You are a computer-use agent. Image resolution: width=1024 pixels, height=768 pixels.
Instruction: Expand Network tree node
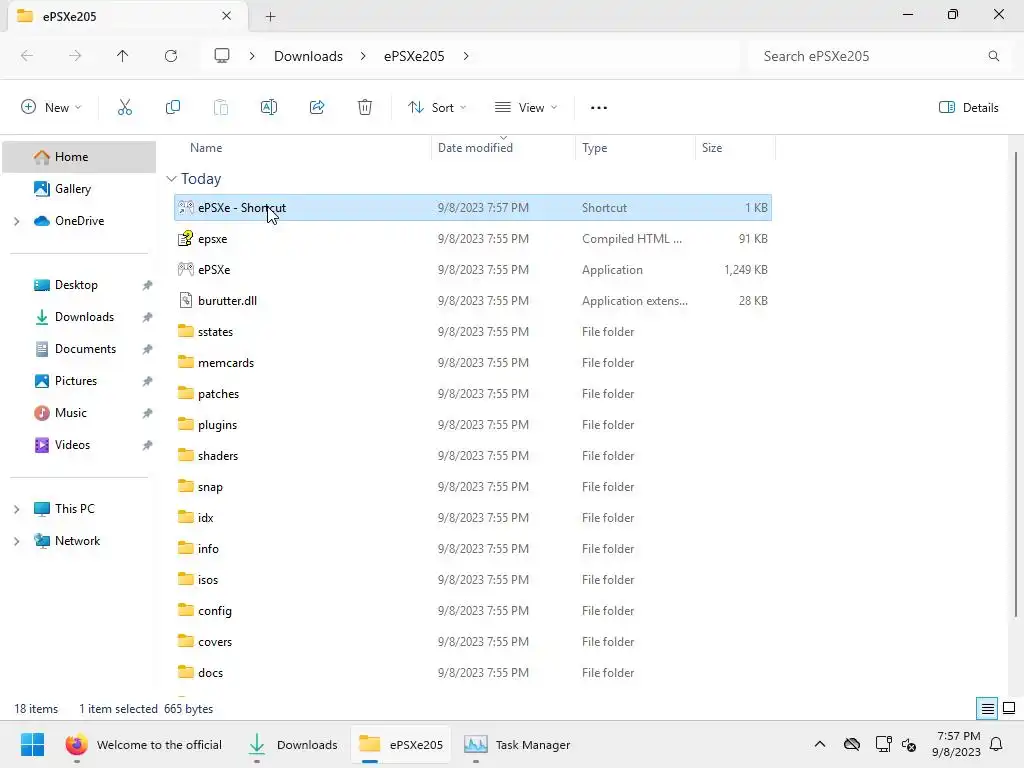click(17, 541)
